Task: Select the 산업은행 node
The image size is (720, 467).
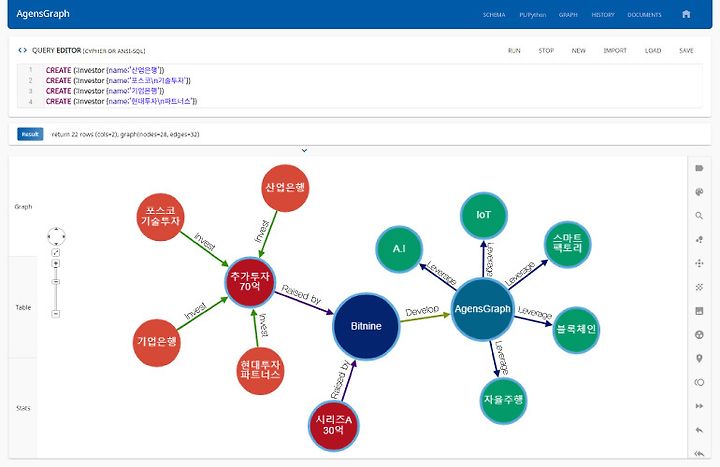Action: (x=285, y=188)
